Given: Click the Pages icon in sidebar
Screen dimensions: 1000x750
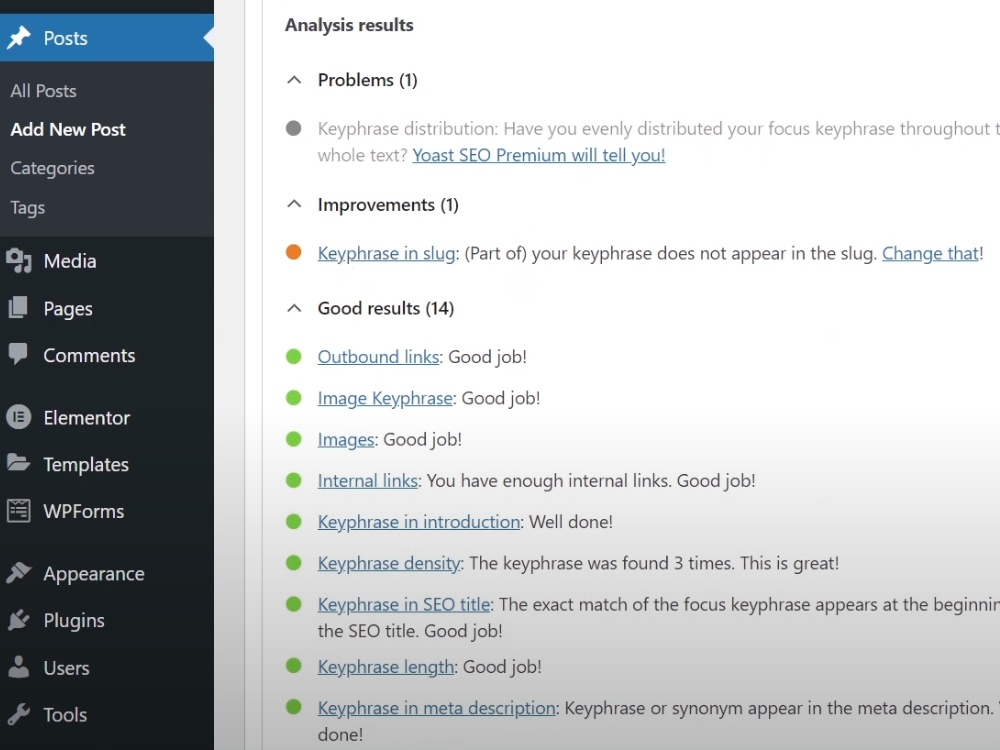Looking at the screenshot, I should 18,308.
